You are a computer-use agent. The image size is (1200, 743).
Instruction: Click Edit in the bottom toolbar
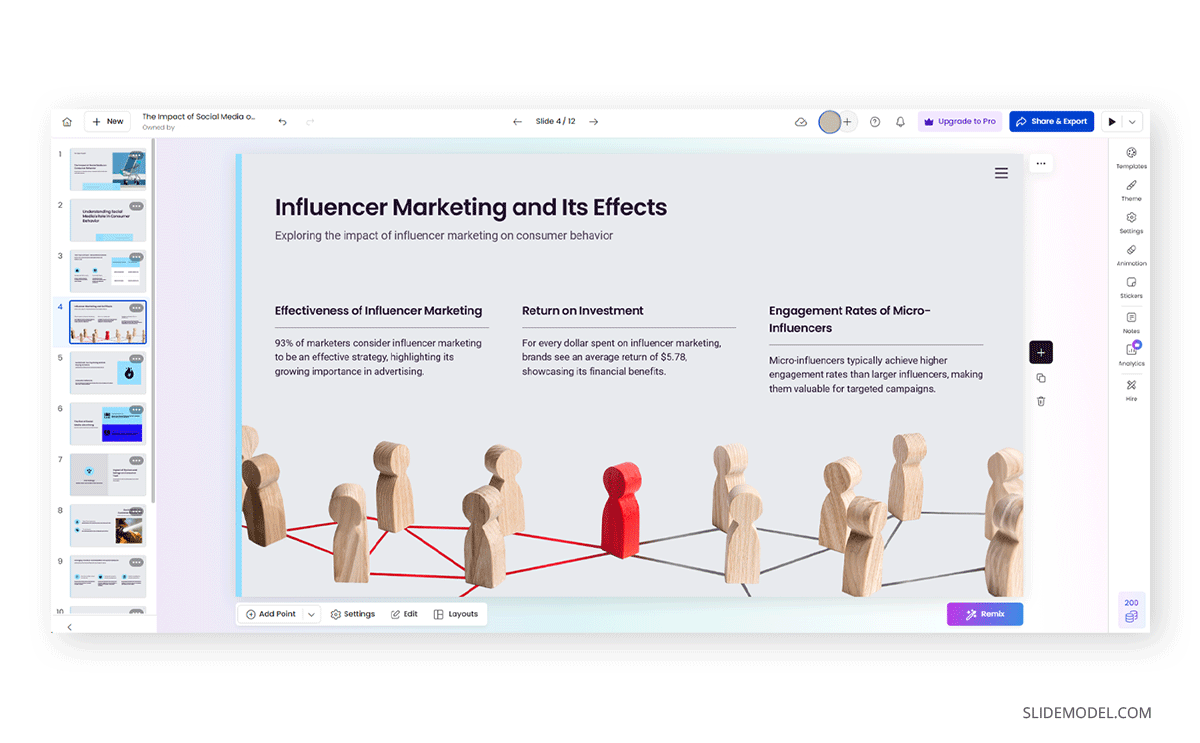pos(404,614)
